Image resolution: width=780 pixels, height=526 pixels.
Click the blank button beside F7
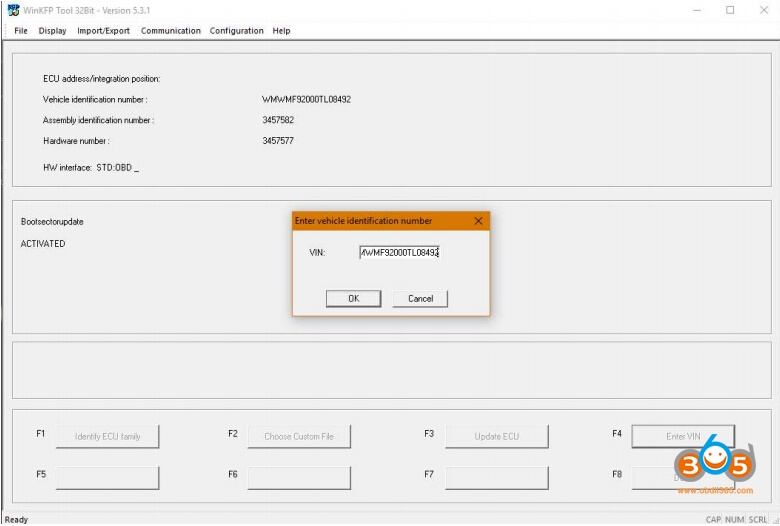[x=497, y=476]
